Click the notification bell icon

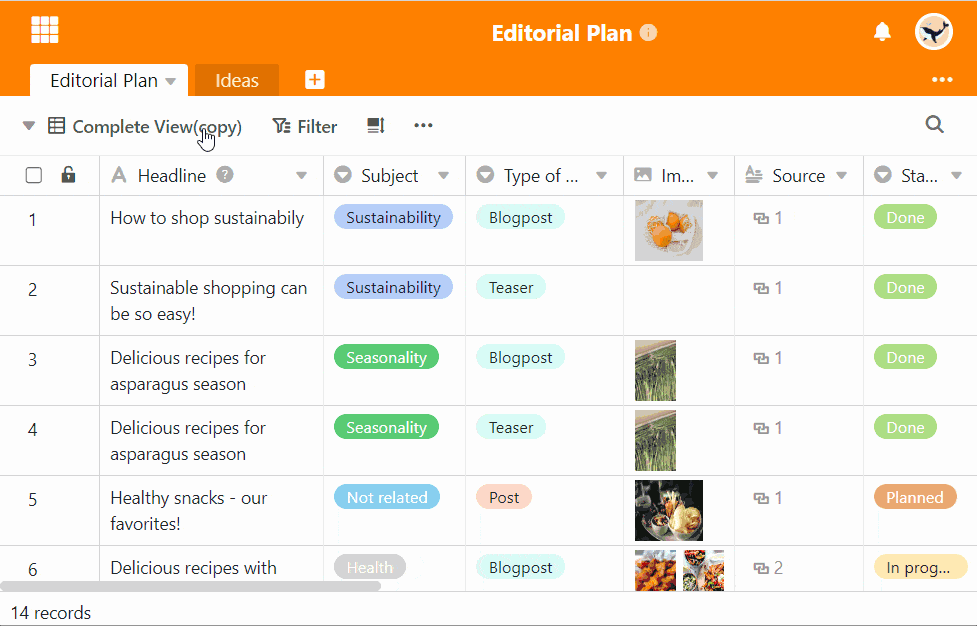click(882, 32)
